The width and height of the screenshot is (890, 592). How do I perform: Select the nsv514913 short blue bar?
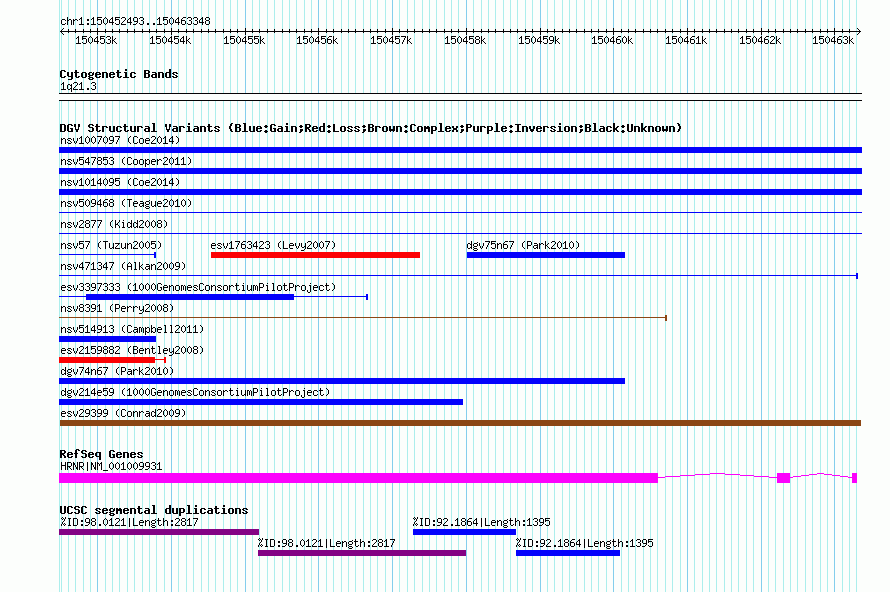107,339
